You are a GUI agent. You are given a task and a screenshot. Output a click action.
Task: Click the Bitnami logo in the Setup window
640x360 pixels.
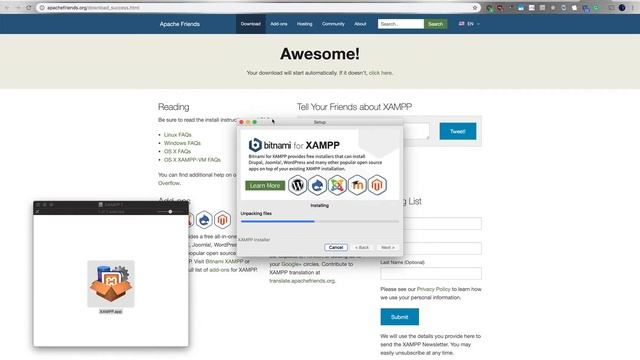[x=255, y=145]
